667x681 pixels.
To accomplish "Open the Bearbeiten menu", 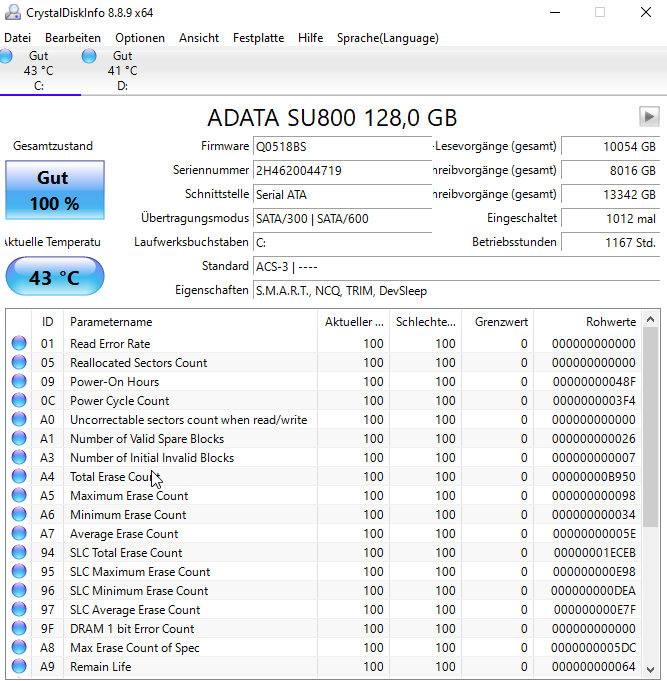I will (x=73, y=38).
